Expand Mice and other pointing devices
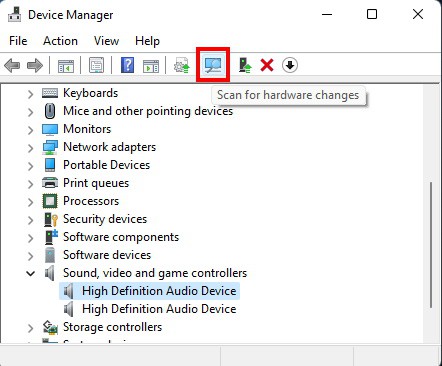This screenshot has height=366, width=442. tap(30, 112)
